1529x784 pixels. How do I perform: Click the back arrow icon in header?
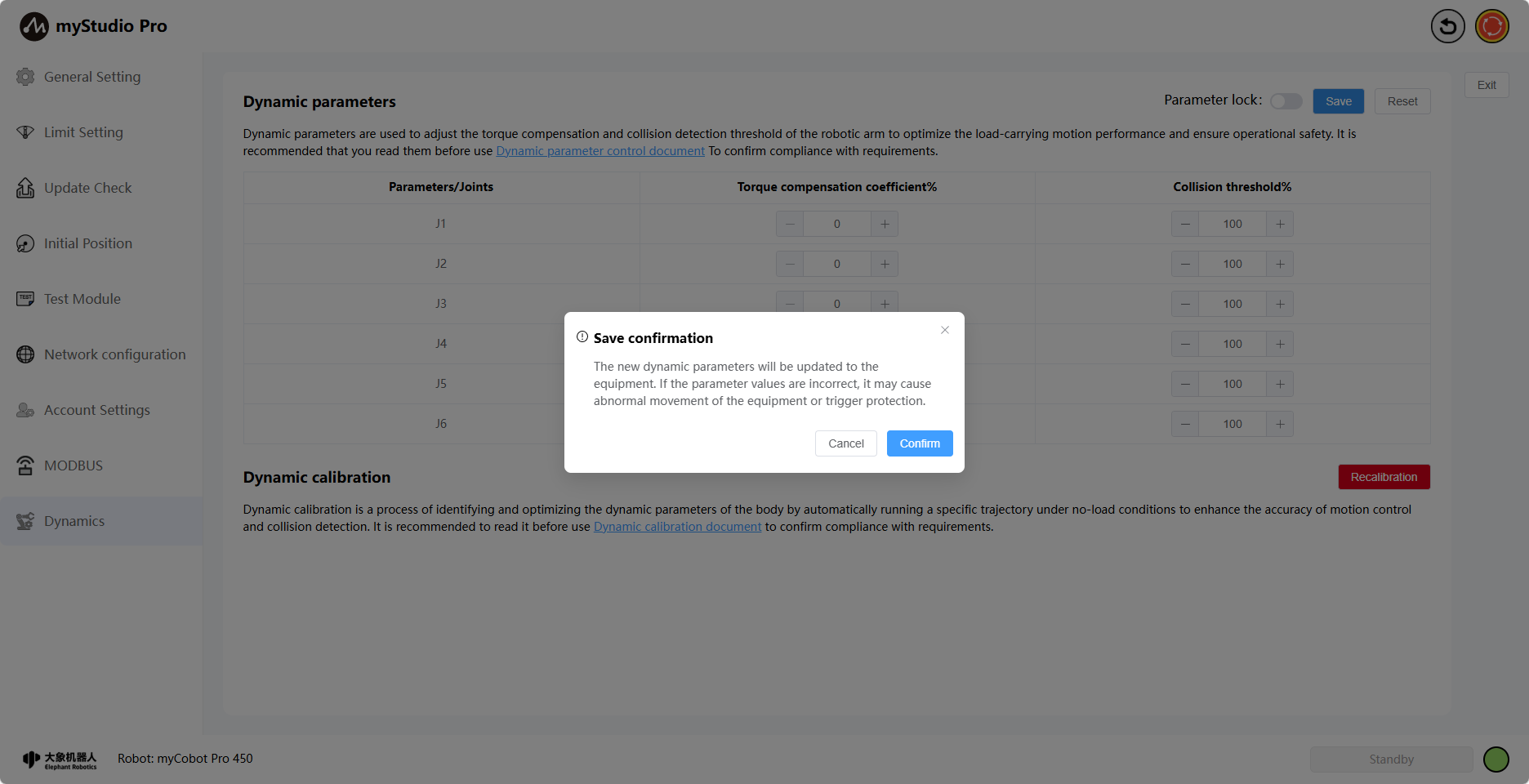[x=1447, y=26]
